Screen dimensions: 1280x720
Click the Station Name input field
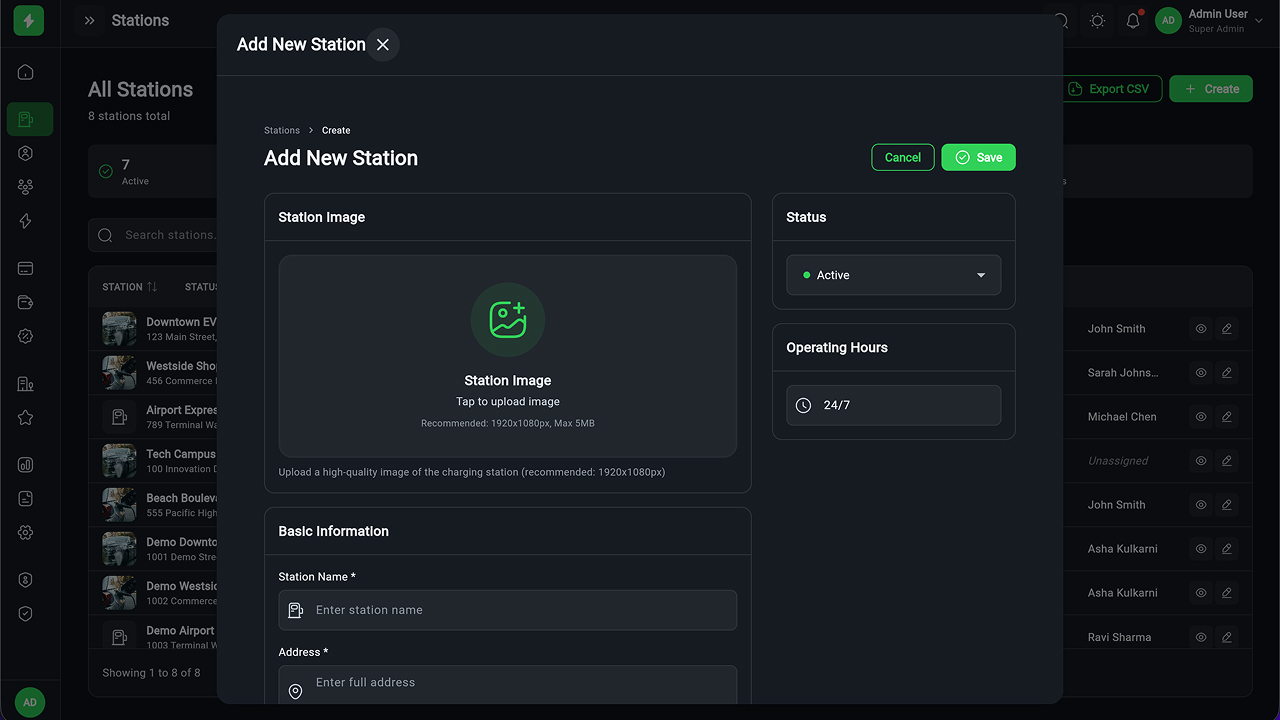tap(508, 610)
